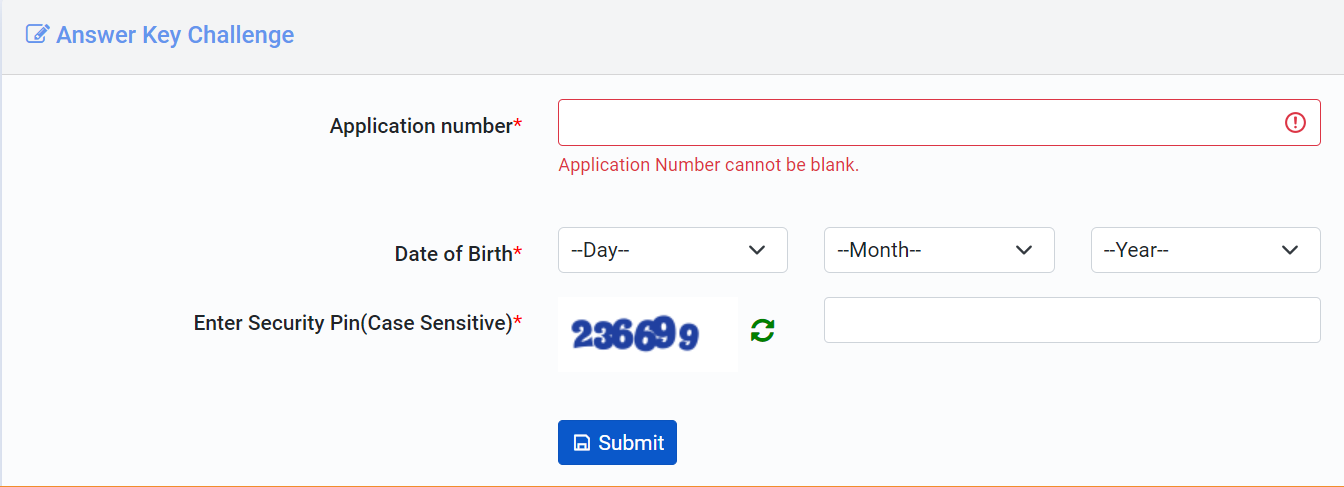Click the chevron arrow of Day dropdown
The width and height of the screenshot is (1344, 487).
point(757,250)
